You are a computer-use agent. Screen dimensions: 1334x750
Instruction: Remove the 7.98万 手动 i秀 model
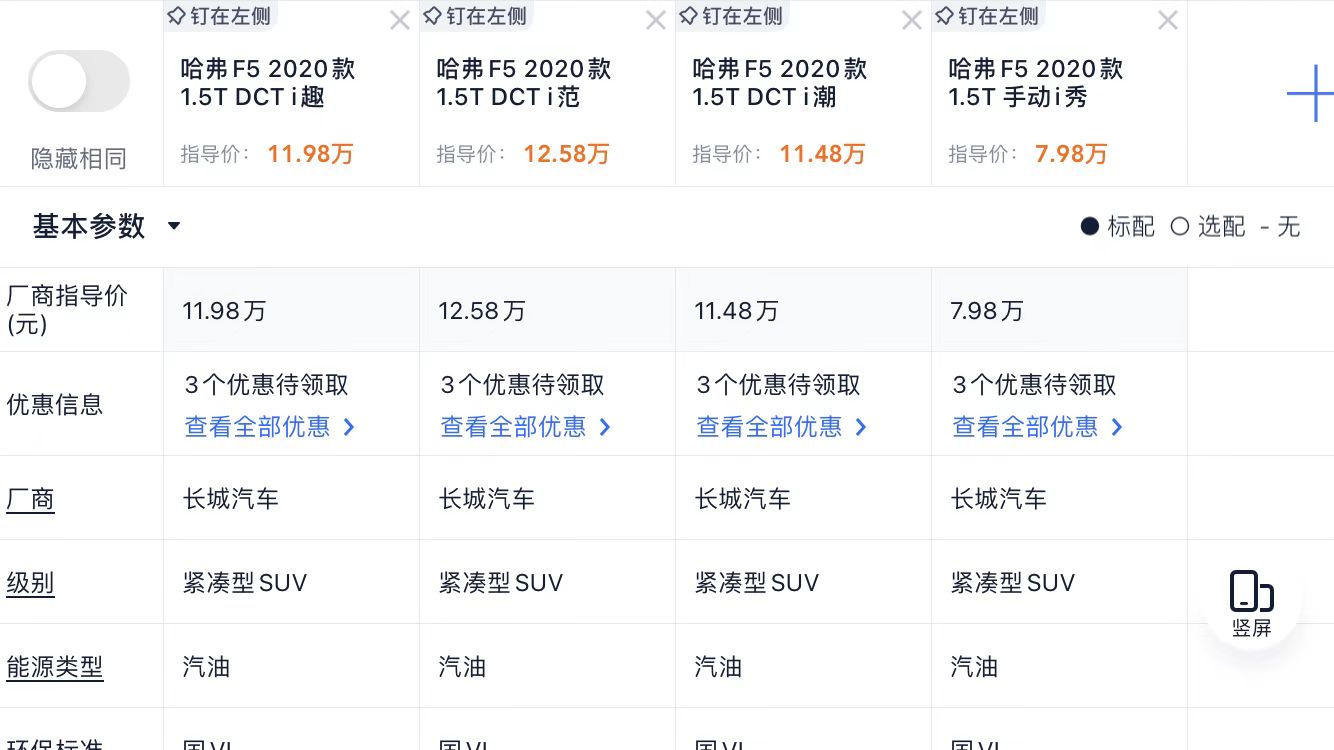[x=1167, y=20]
